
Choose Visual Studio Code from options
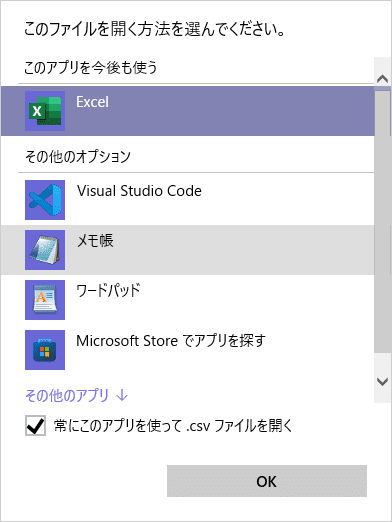[x=187, y=200]
